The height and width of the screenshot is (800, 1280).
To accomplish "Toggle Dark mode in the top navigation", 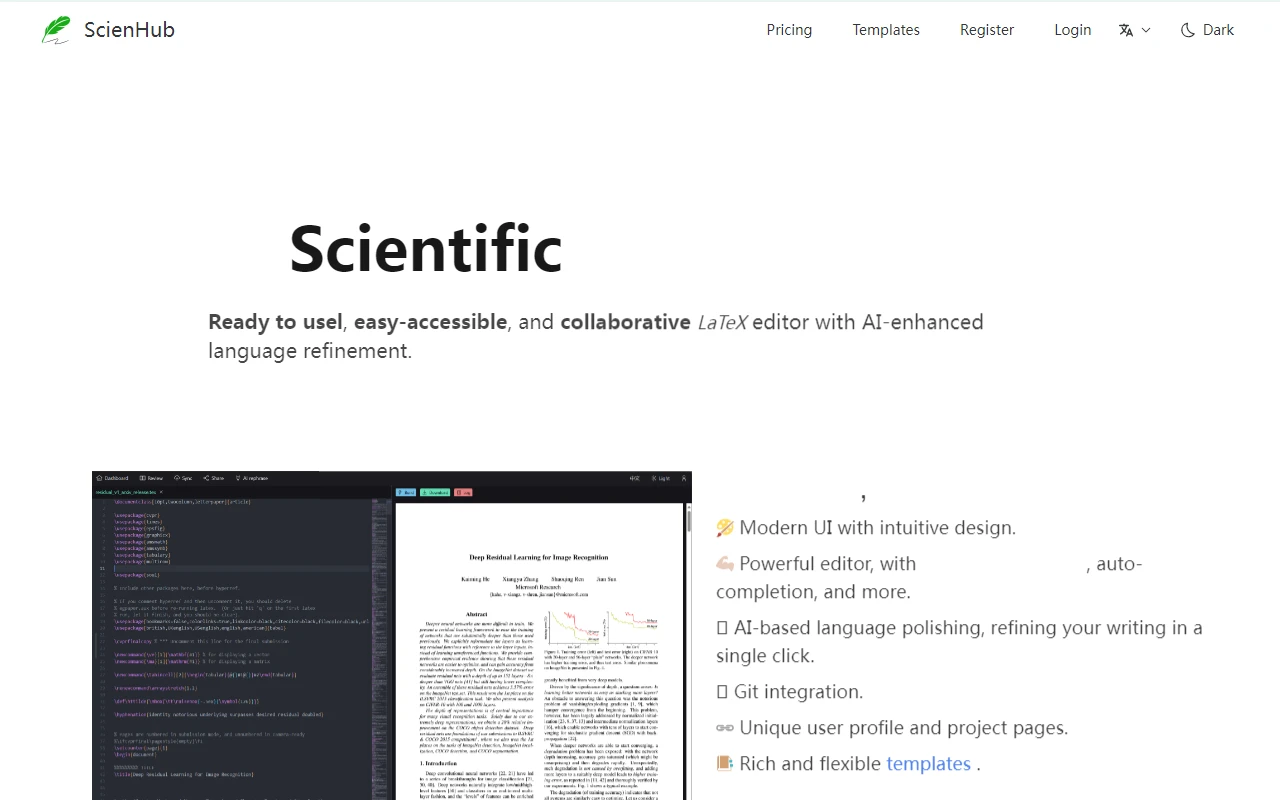I will point(1207,30).
